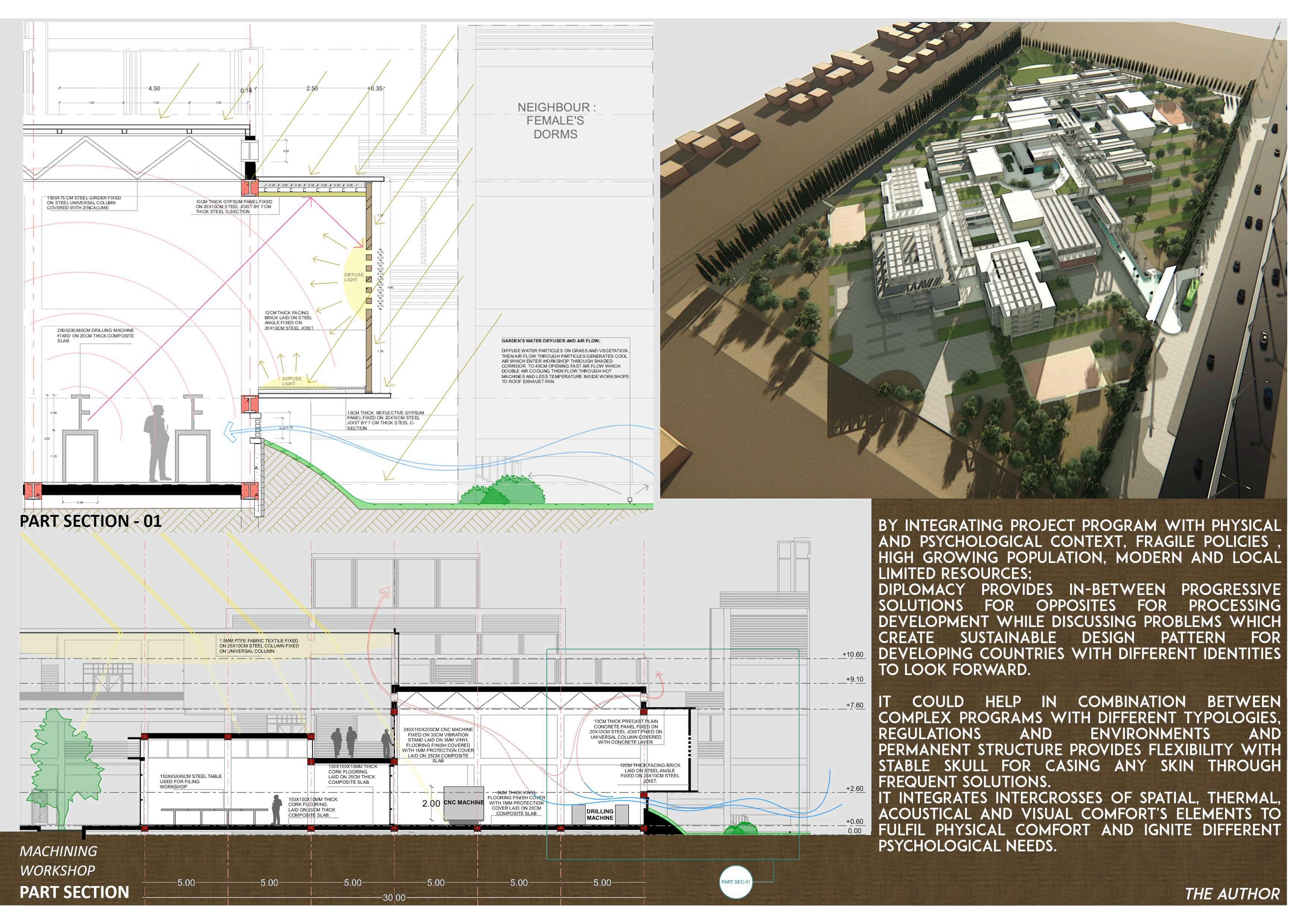Image resolution: width=1307 pixels, height=924 pixels.
Task: Click the PART SEC-01 circular callout marker
Action: click(735, 882)
